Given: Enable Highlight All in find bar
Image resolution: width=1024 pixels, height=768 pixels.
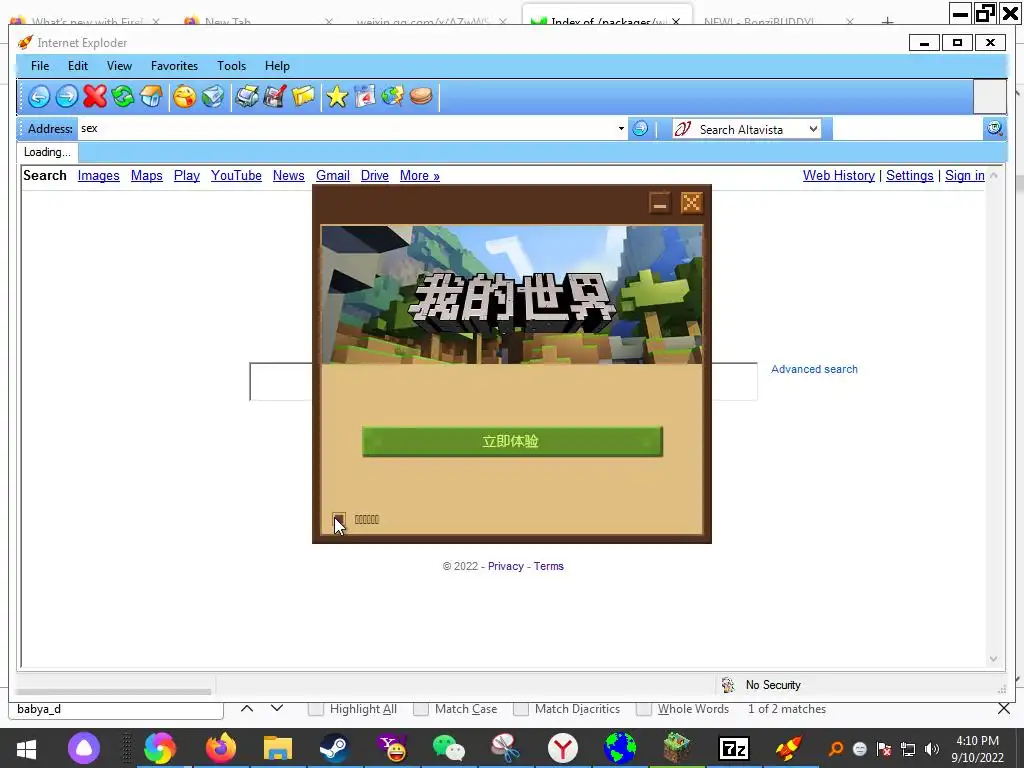Looking at the screenshot, I should point(315,709).
